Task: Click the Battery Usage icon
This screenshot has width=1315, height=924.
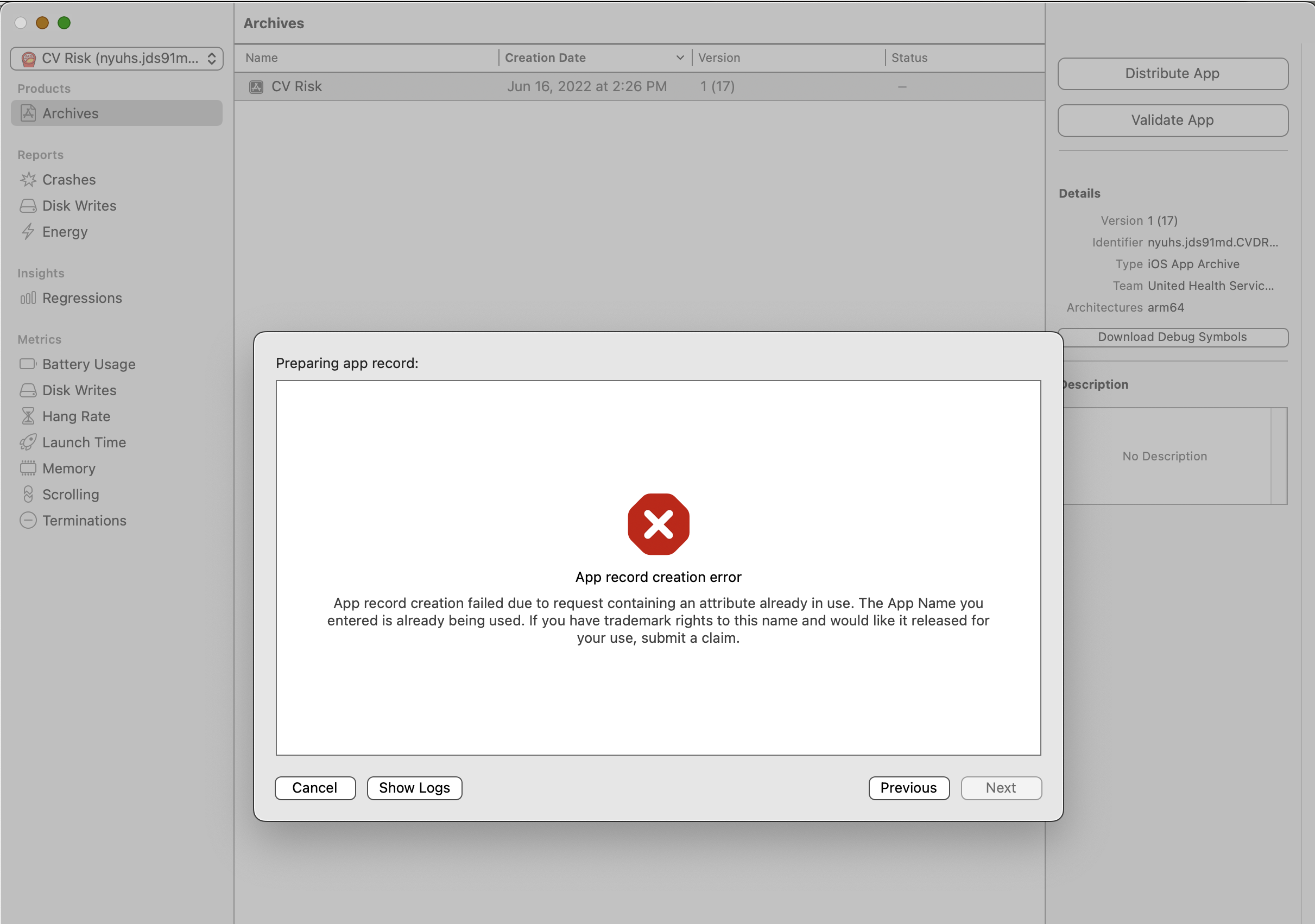Action: click(28, 364)
